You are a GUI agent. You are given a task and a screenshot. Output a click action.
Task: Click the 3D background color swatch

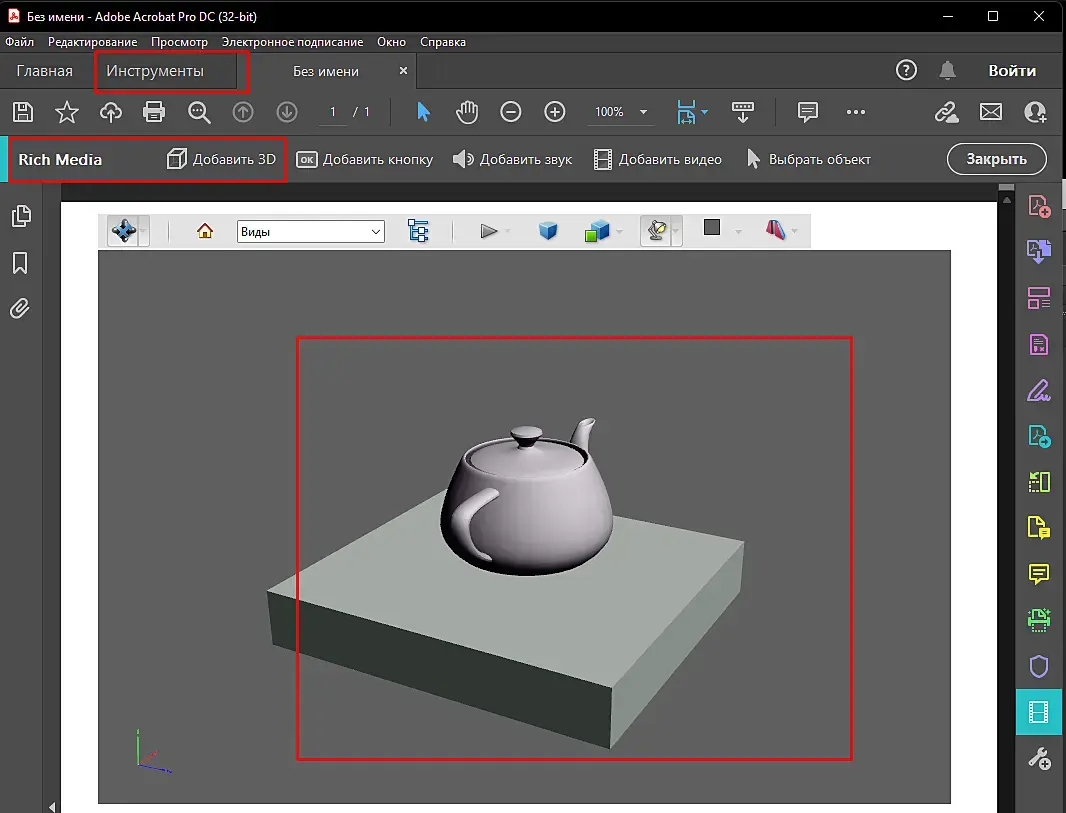[x=712, y=228]
